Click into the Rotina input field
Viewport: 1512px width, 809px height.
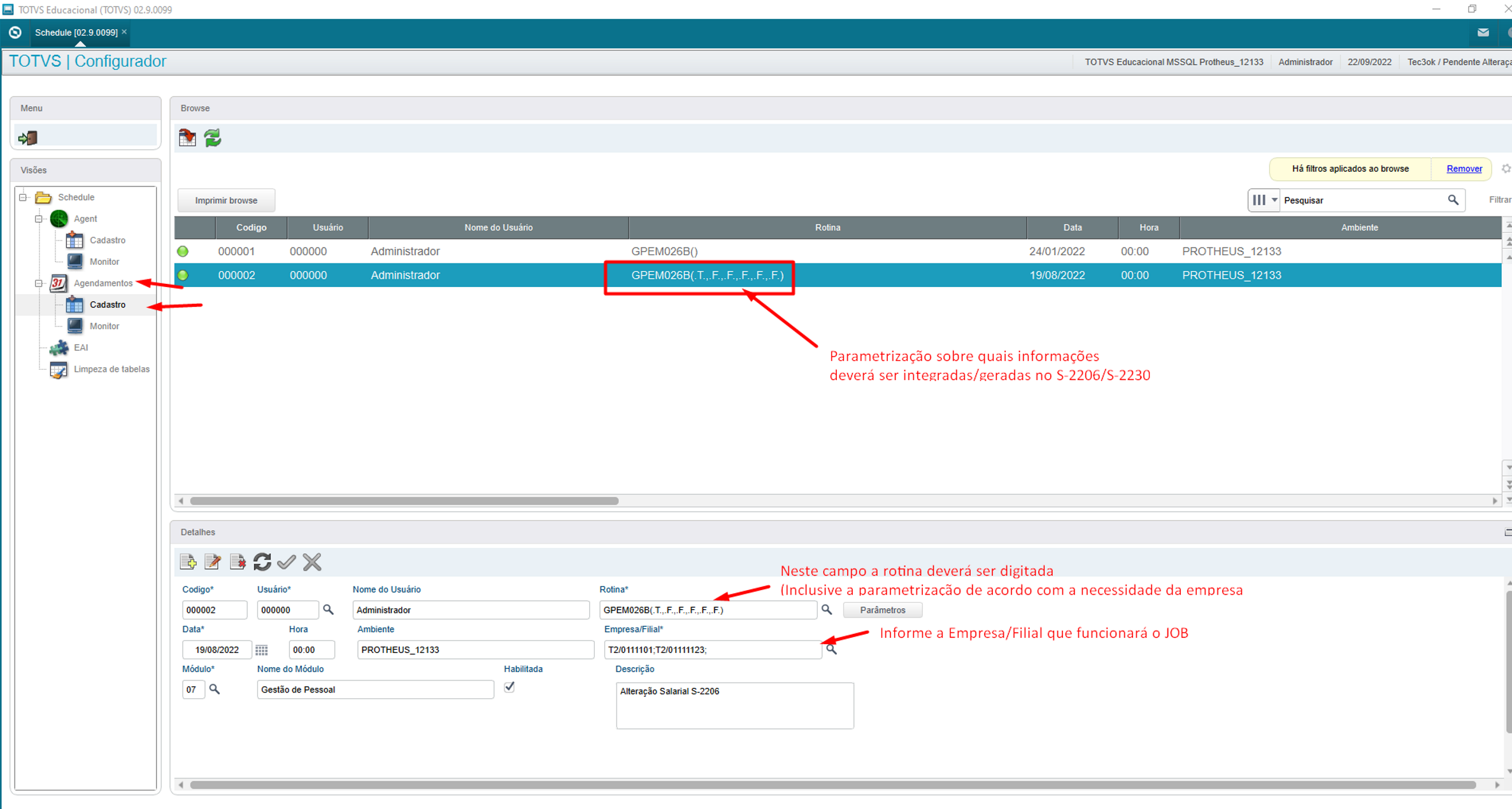pyautogui.click(x=708, y=610)
